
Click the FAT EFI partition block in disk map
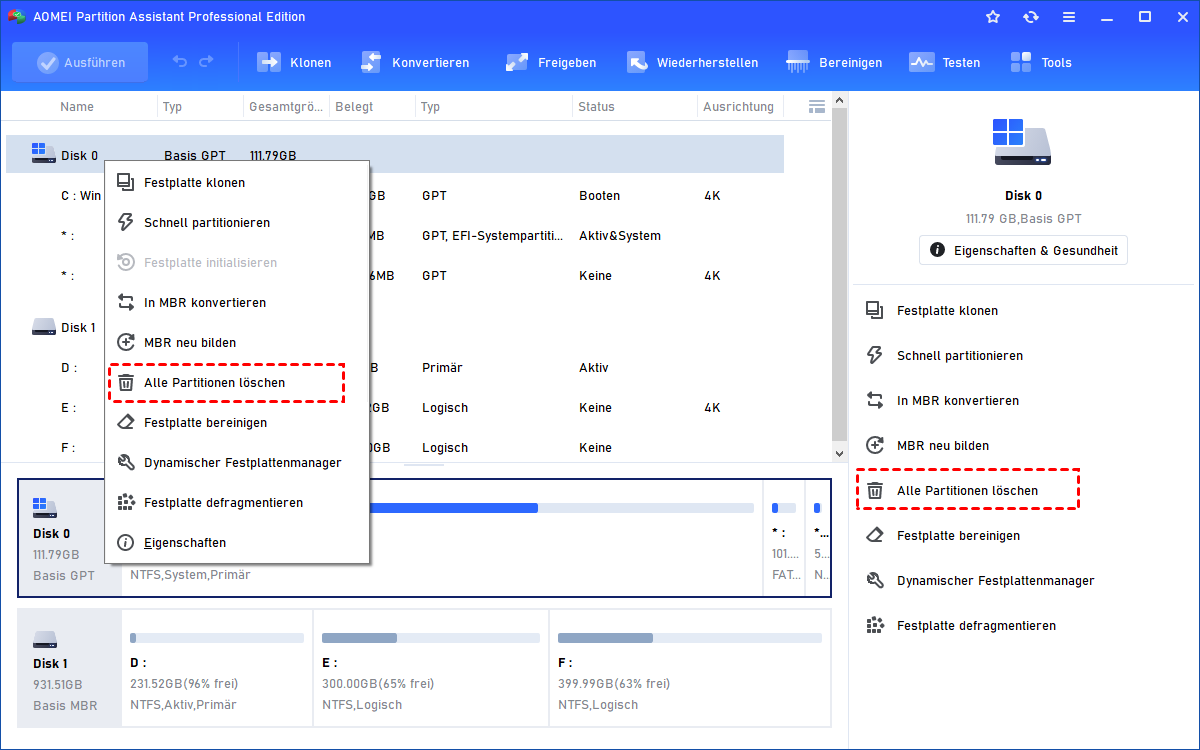pyautogui.click(x=784, y=540)
